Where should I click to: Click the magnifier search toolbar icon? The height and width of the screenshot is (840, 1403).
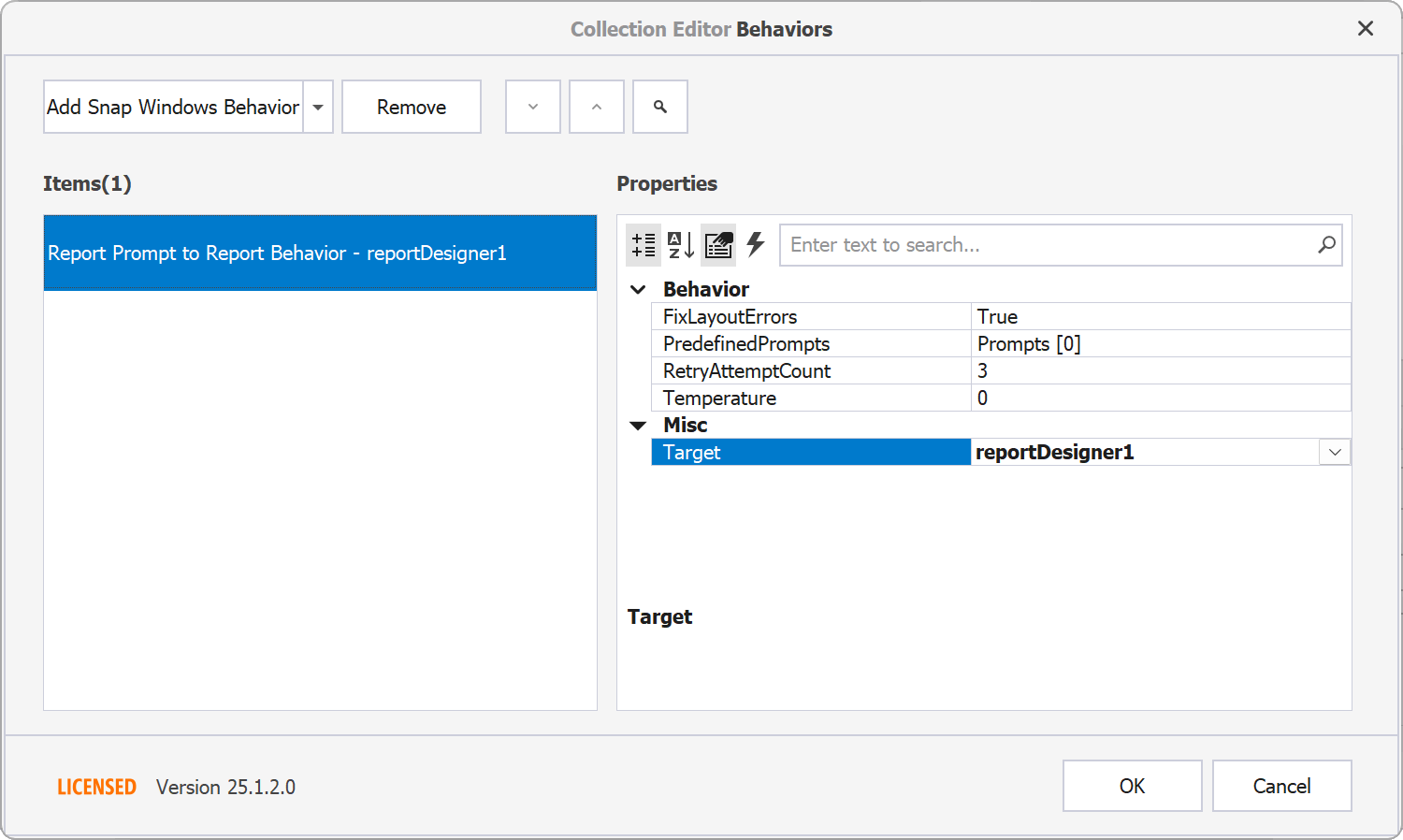click(659, 107)
